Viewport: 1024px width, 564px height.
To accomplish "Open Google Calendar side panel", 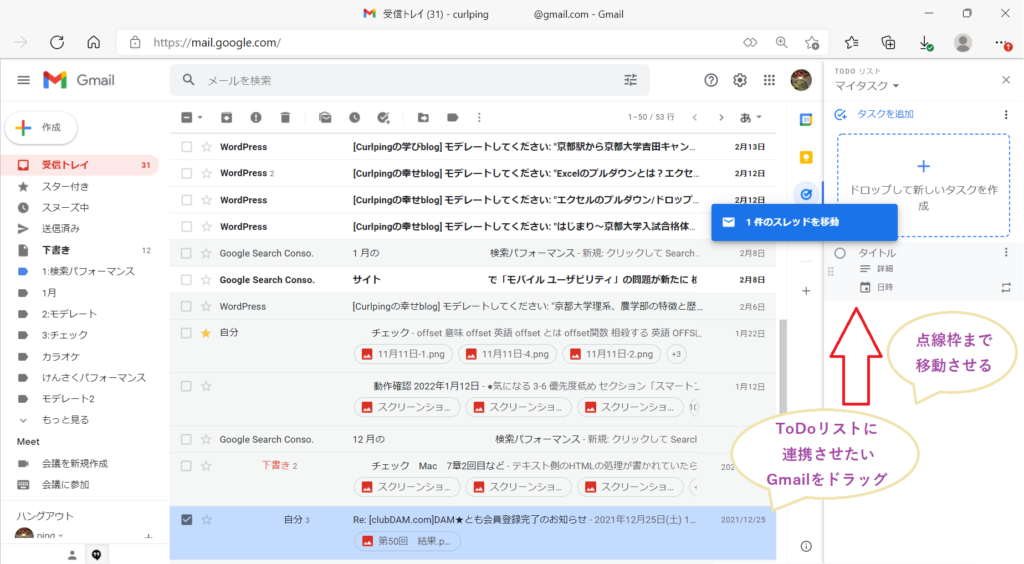I will click(x=806, y=120).
